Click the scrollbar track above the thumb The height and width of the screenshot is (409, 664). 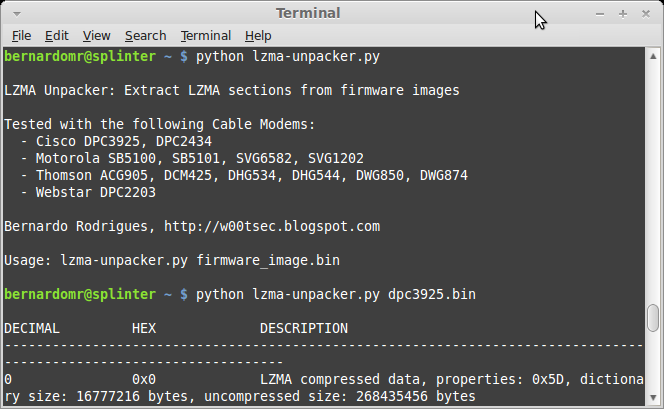coord(654,180)
